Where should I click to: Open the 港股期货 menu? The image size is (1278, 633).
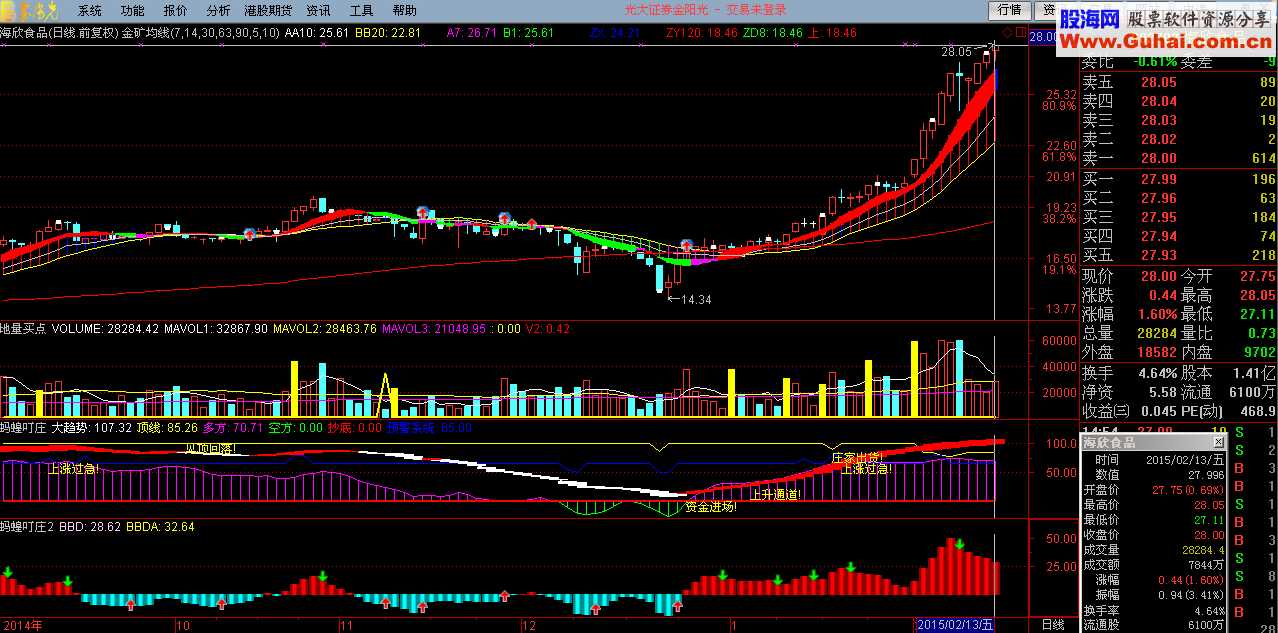point(268,11)
